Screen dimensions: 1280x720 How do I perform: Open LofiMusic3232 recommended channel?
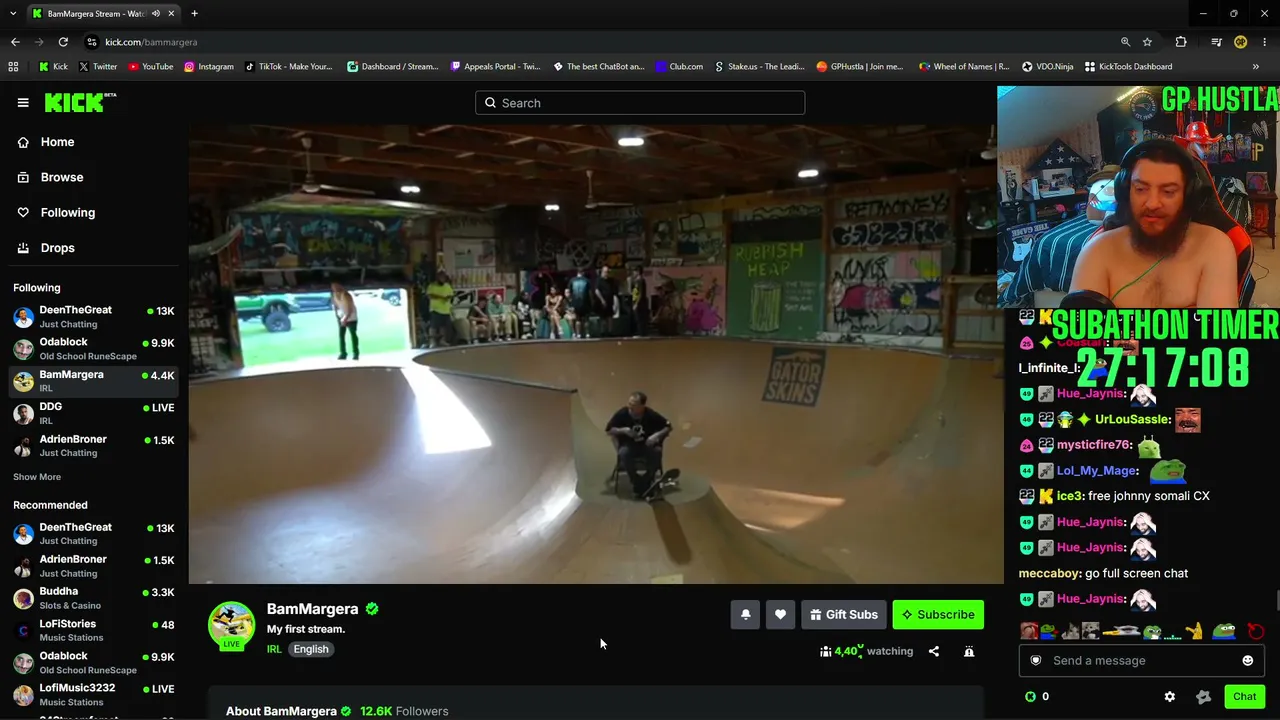(x=94, y=695)
